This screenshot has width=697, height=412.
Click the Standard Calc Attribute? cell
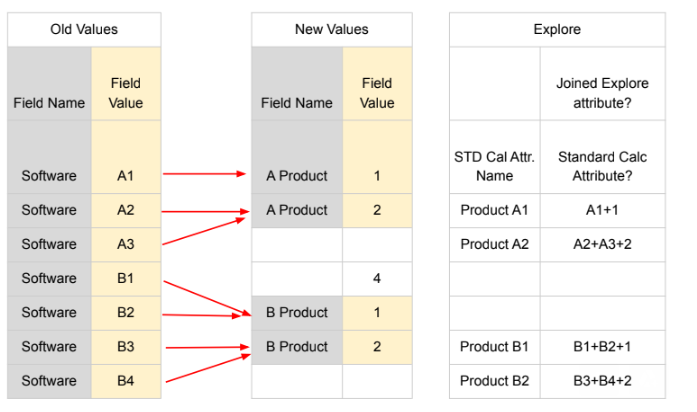601,166
